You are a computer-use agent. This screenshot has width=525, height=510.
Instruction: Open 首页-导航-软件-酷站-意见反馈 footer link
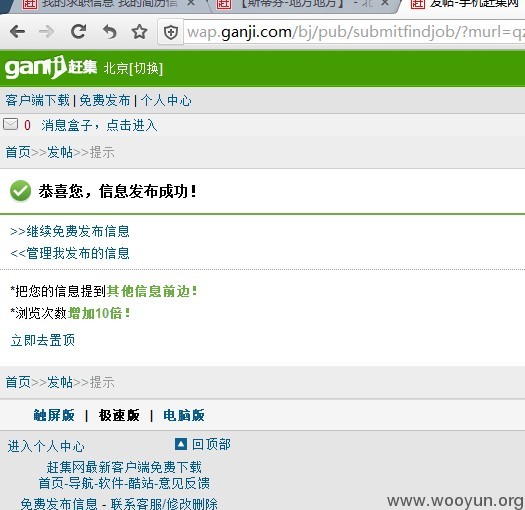tap(124, 483)
